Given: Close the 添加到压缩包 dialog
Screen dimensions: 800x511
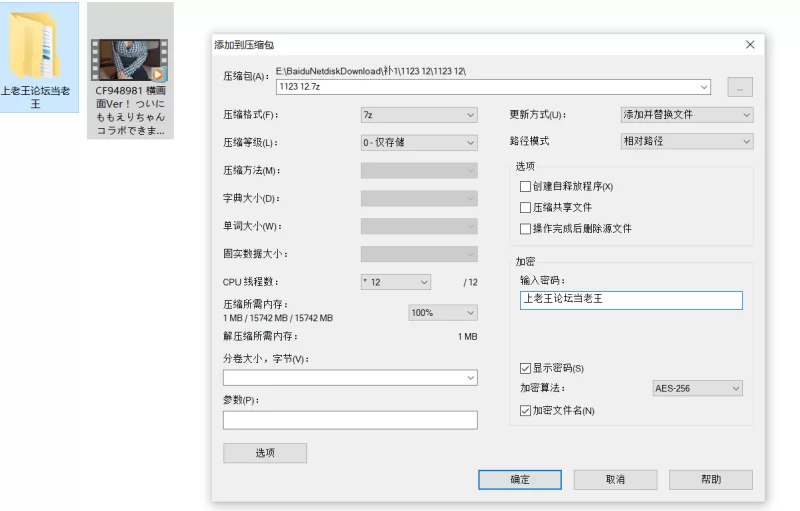Looking at the screenshot, I should pyautogui.click(x=749, y=44).
